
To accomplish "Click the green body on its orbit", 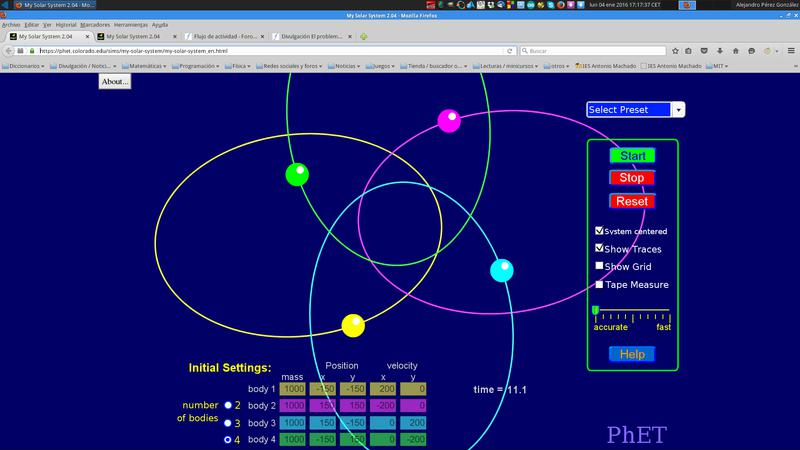I will tap(297, 174).
